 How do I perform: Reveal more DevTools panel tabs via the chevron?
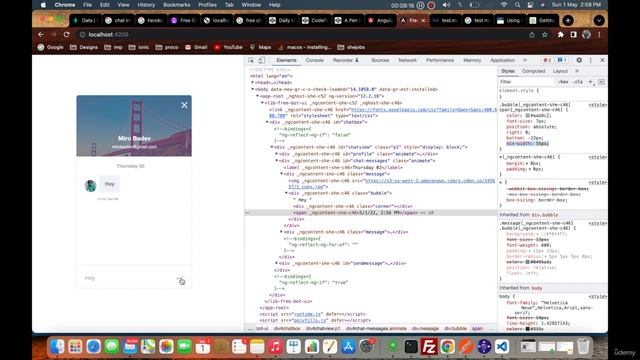tap(525, 60)
